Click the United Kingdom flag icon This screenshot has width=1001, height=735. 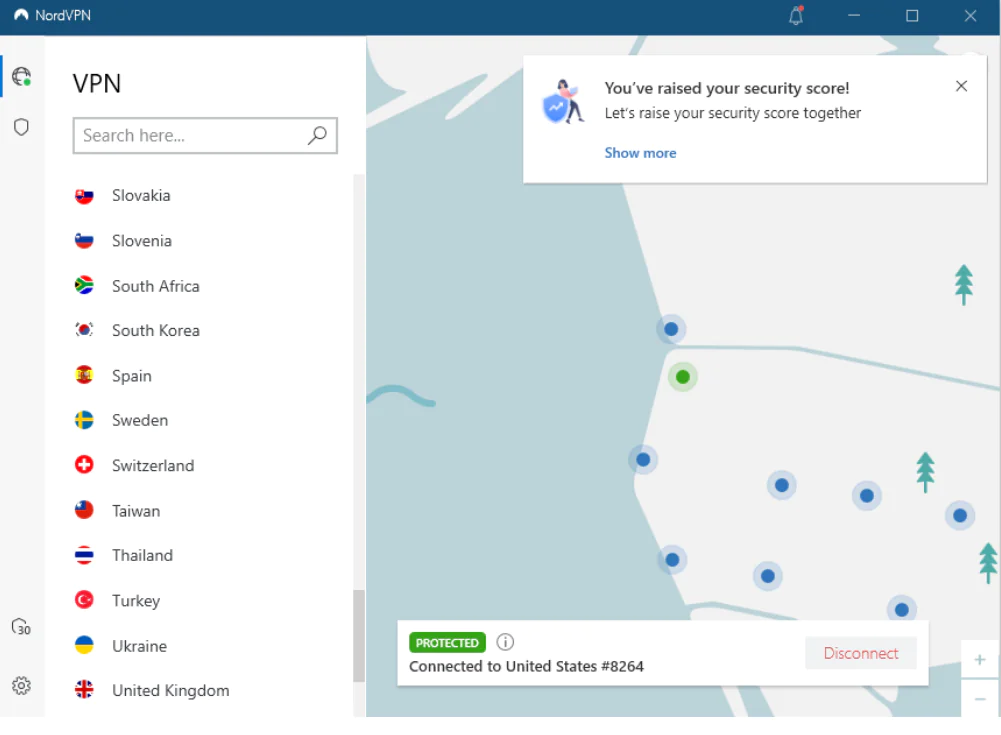[x=86, y=690]
